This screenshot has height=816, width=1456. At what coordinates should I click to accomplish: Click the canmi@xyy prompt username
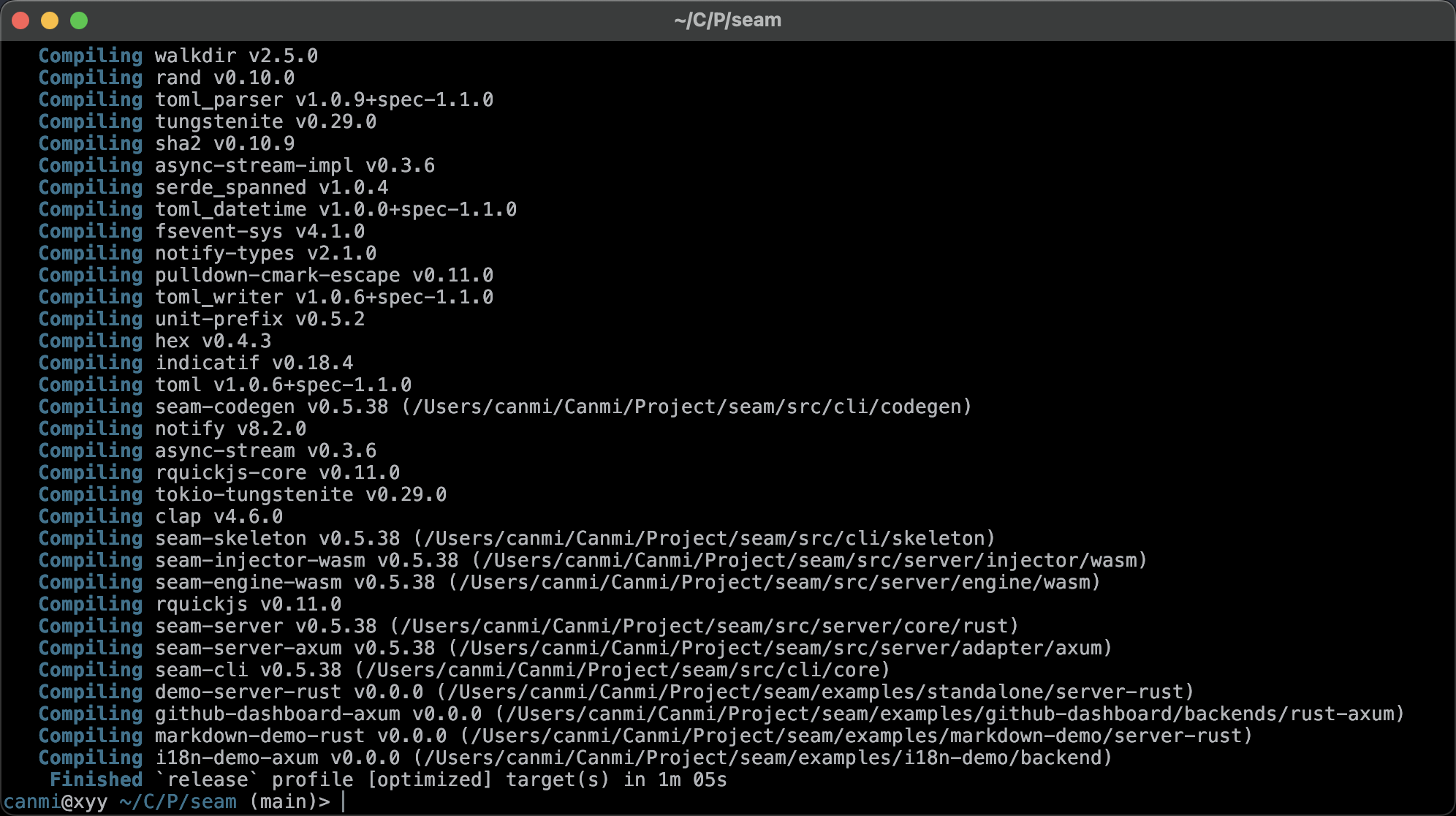(56, 802)
